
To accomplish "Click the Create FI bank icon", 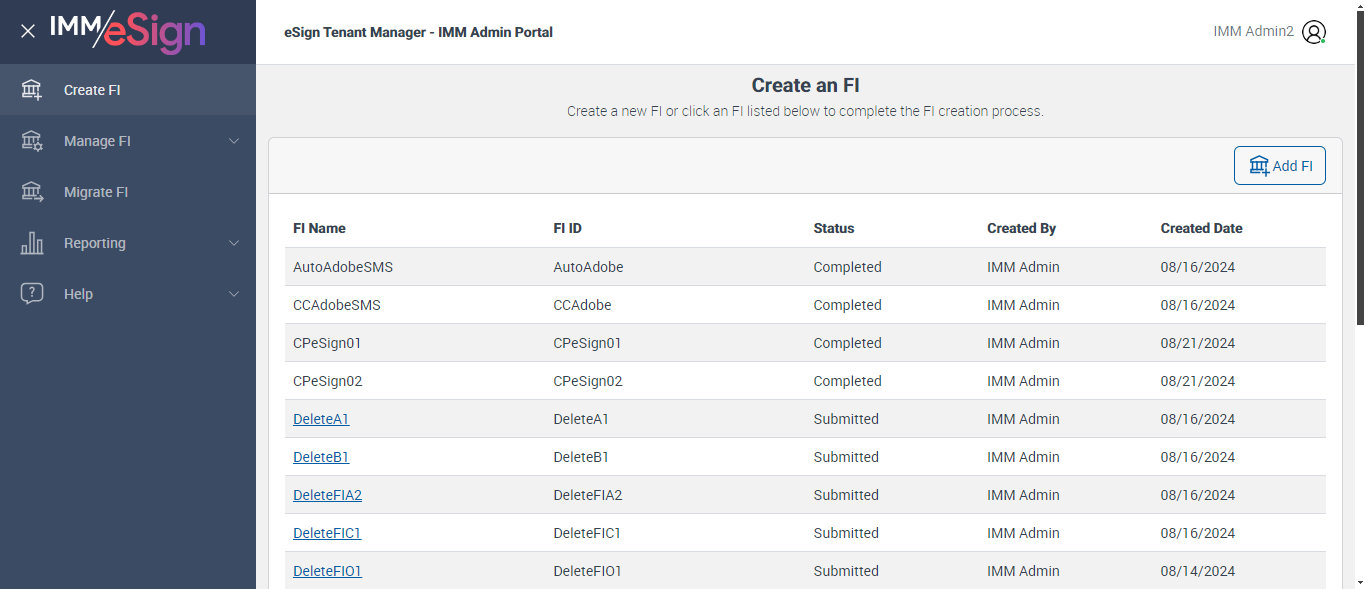I will point(32,90).
